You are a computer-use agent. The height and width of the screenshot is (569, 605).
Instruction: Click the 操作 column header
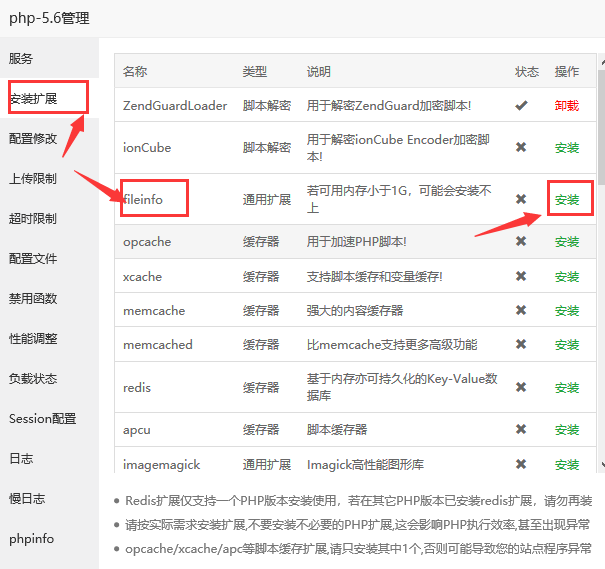[x=567, y=71]
